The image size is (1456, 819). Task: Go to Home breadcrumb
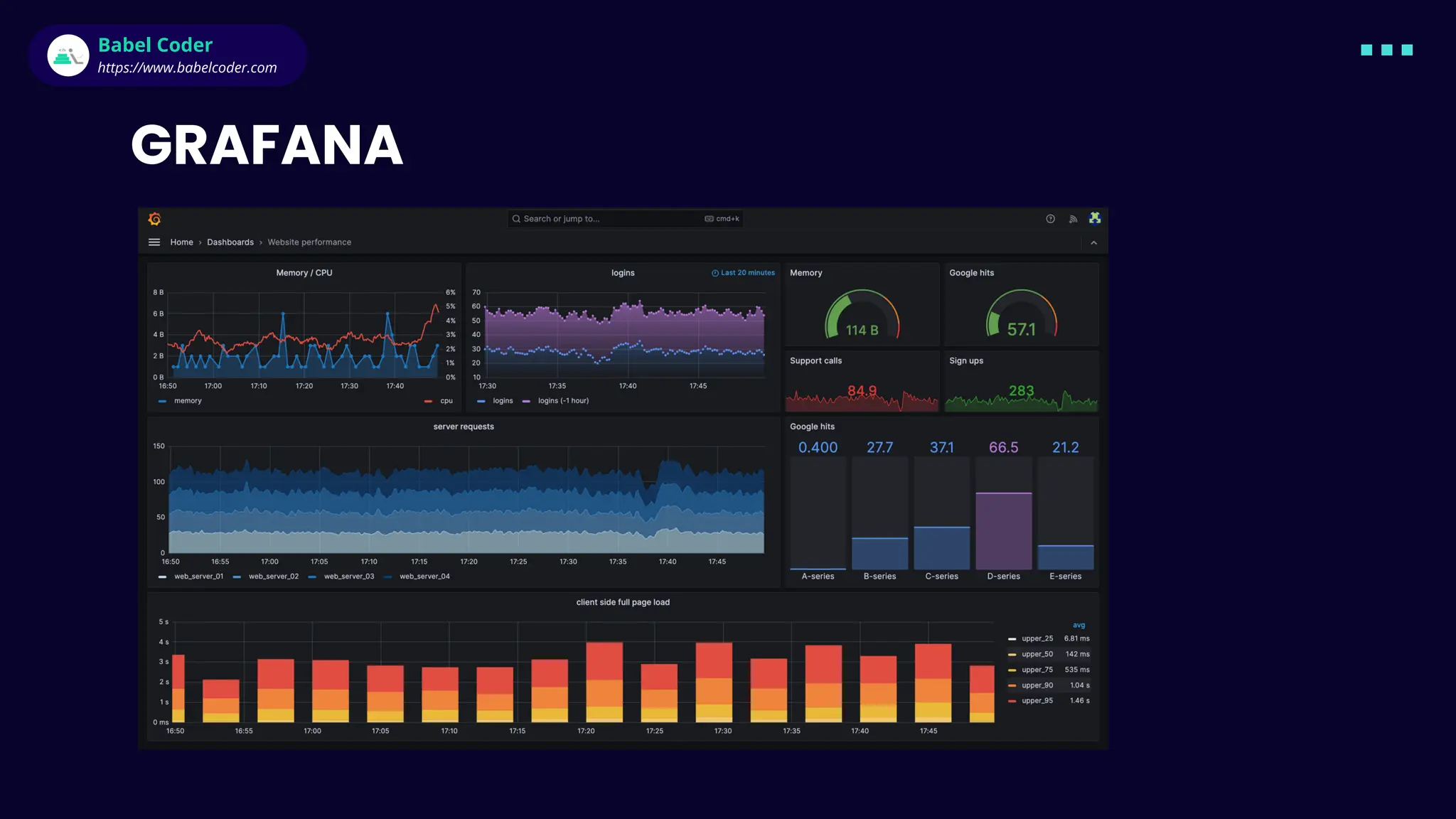pos(181,242)
